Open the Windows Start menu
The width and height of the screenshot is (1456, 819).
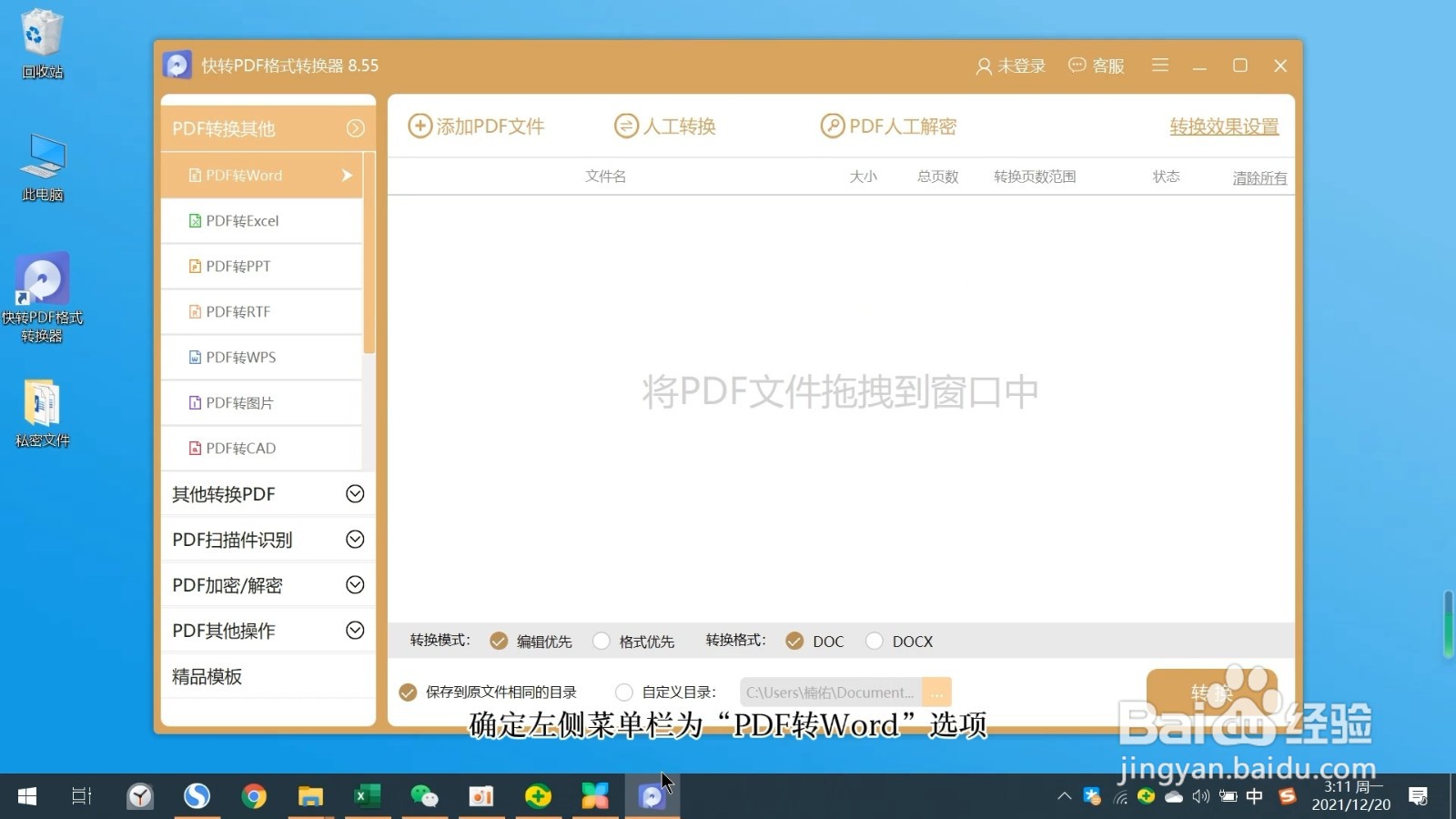click(x=27, y=797)
